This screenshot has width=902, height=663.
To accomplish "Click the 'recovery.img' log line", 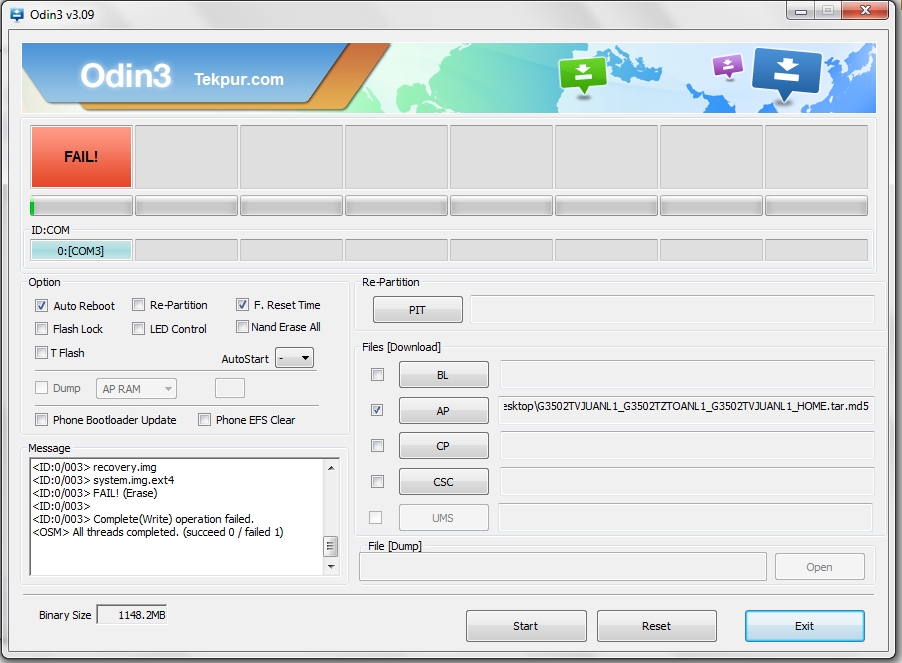I will (x=94, y=467).
